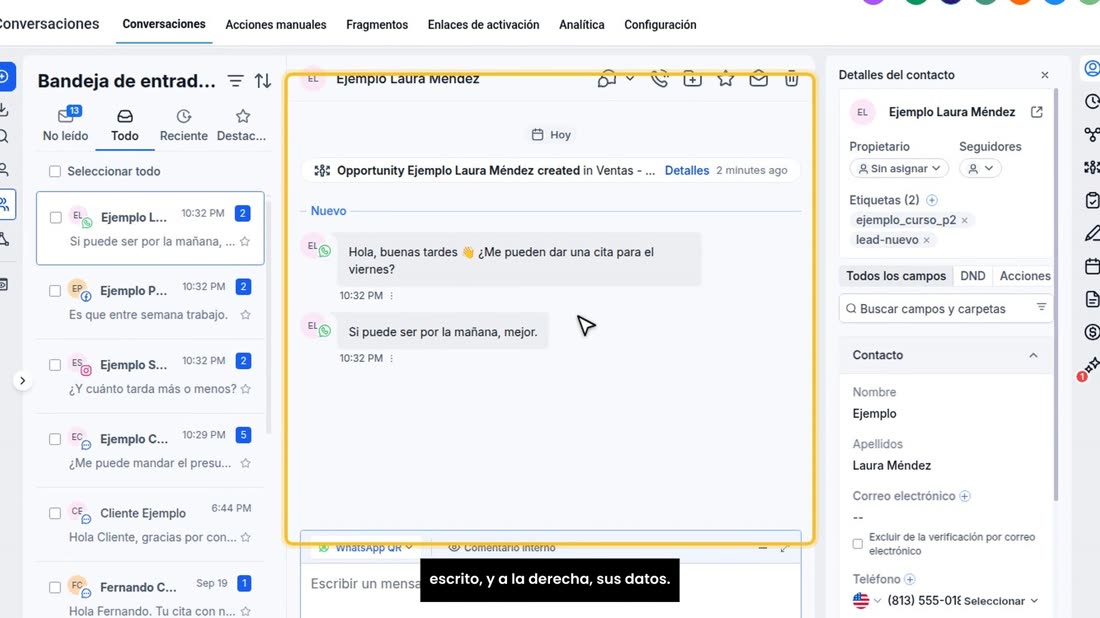Go to the Fragmentos tab
This screenshot has height=618, width=1100.
(377, 25)
